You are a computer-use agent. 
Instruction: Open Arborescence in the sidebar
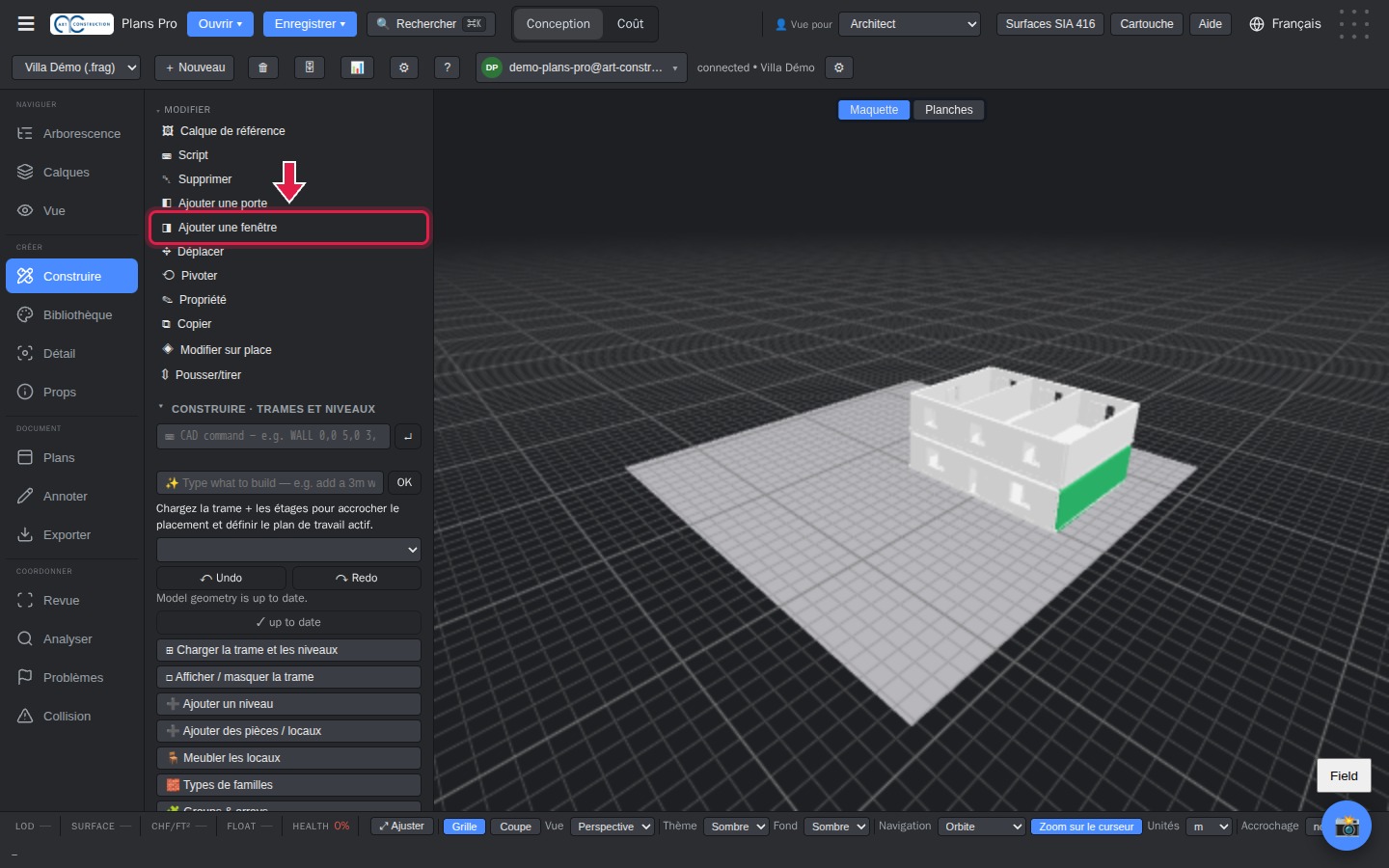coord(71,134)
